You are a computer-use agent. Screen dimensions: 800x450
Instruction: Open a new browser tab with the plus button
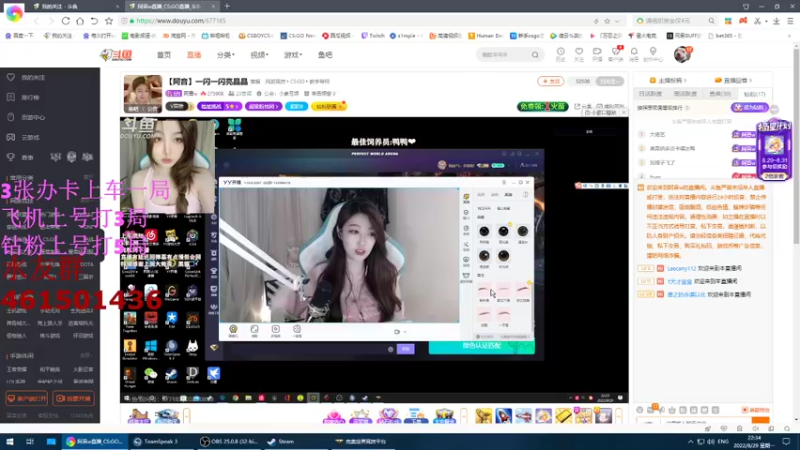coord(227,6)
